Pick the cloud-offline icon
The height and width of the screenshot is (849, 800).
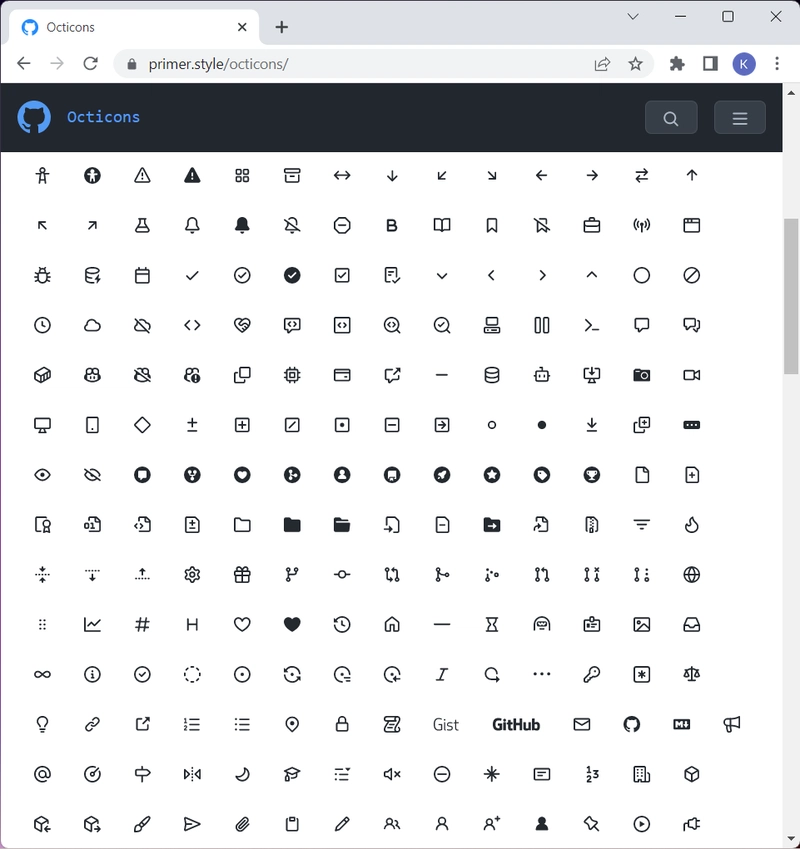pos(142,325)
